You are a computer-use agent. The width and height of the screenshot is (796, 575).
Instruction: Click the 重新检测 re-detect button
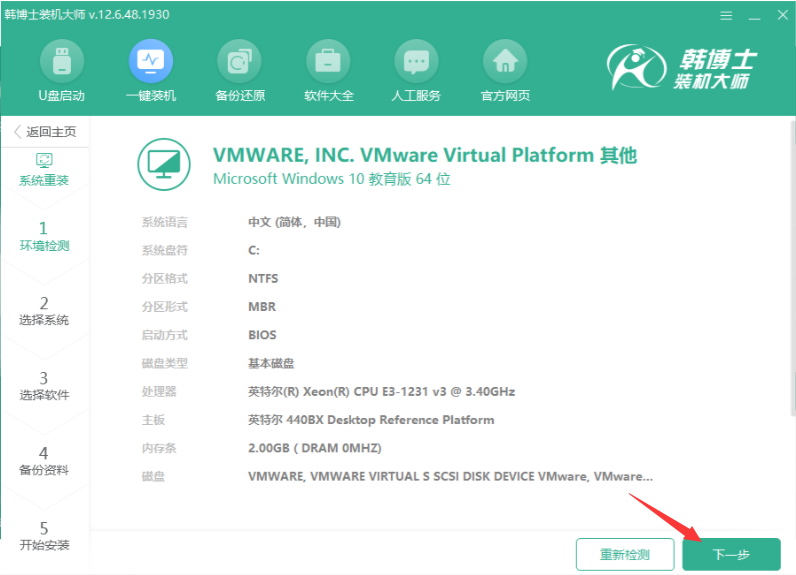624,554
